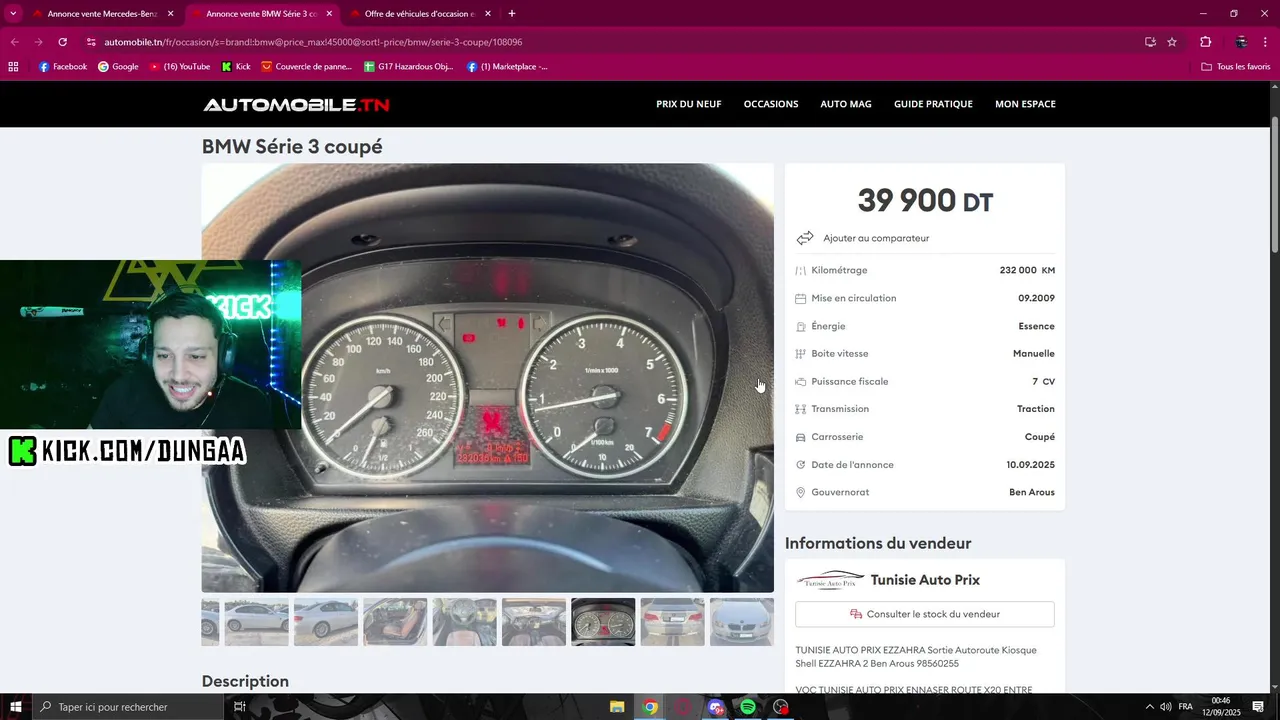Screen dimensions: 1280x720
Task: Bookmark this page with the star icon
Action: [x=1172, y=42]
